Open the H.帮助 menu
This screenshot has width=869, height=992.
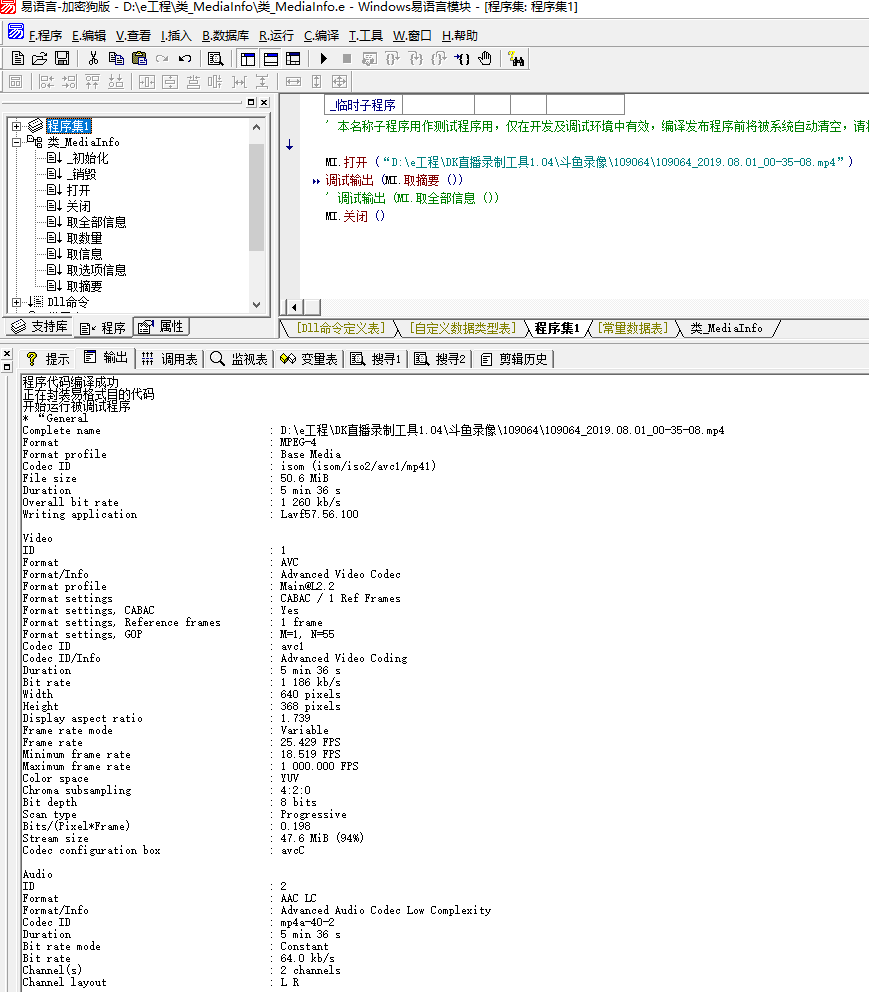click(x=460, y=35)
